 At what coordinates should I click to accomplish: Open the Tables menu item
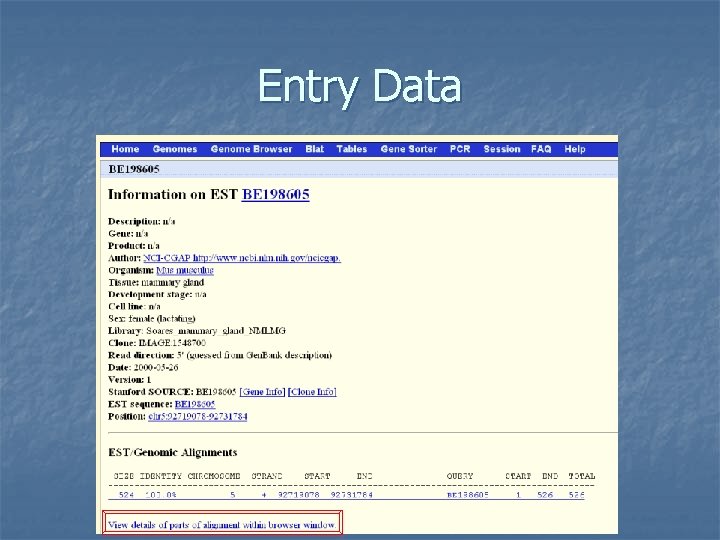[x=352, y=149]
